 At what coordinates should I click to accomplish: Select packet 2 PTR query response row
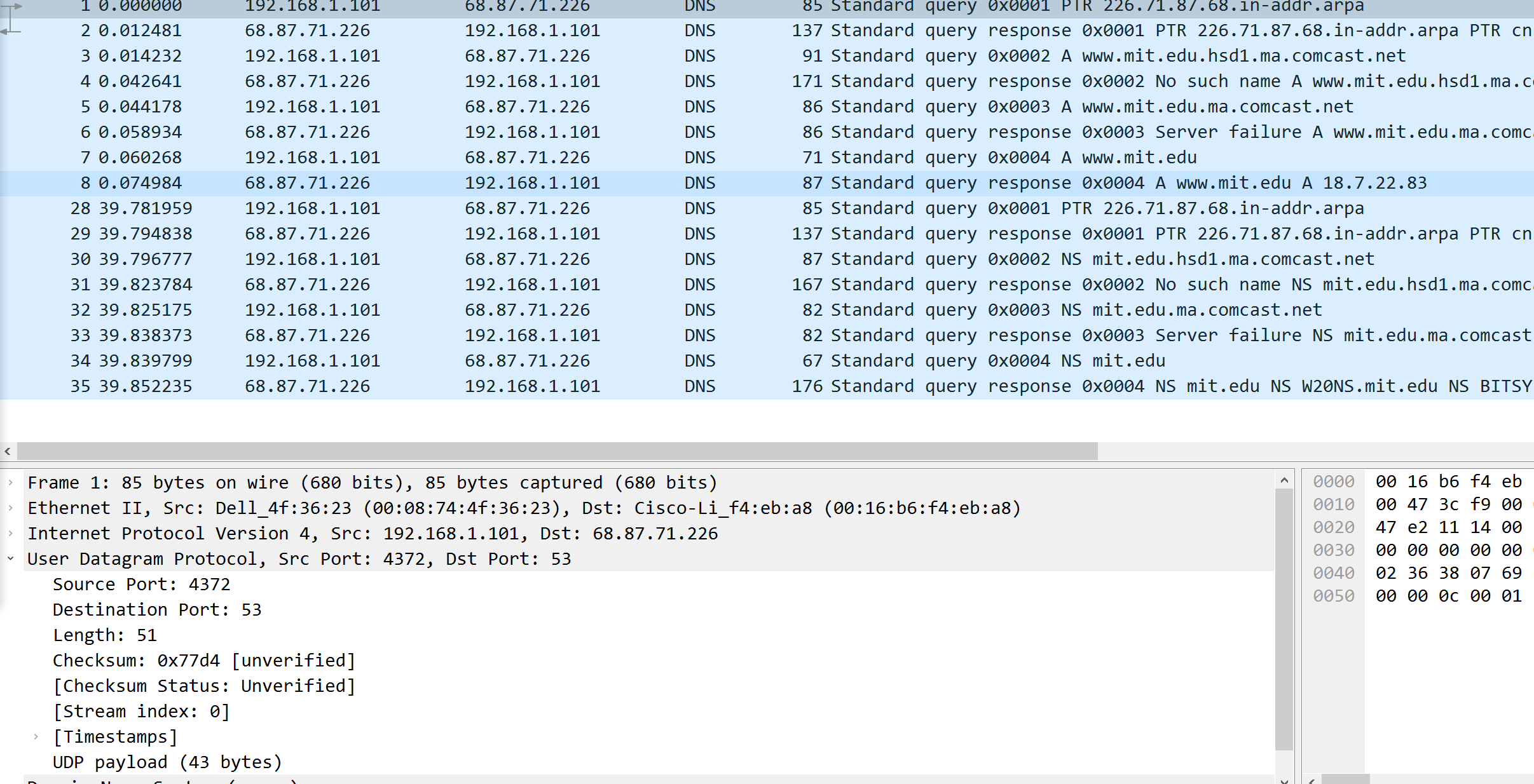(x=767, y=30)
